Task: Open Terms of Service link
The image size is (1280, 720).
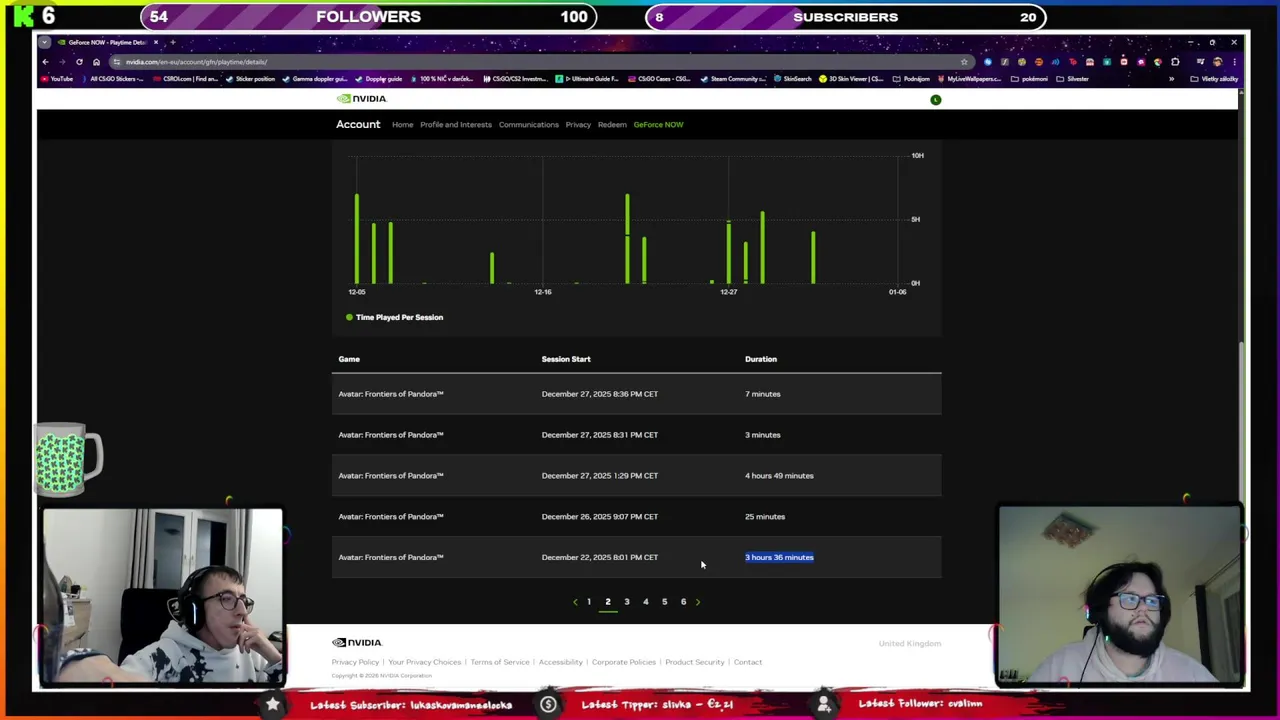Action: [500, 662]
